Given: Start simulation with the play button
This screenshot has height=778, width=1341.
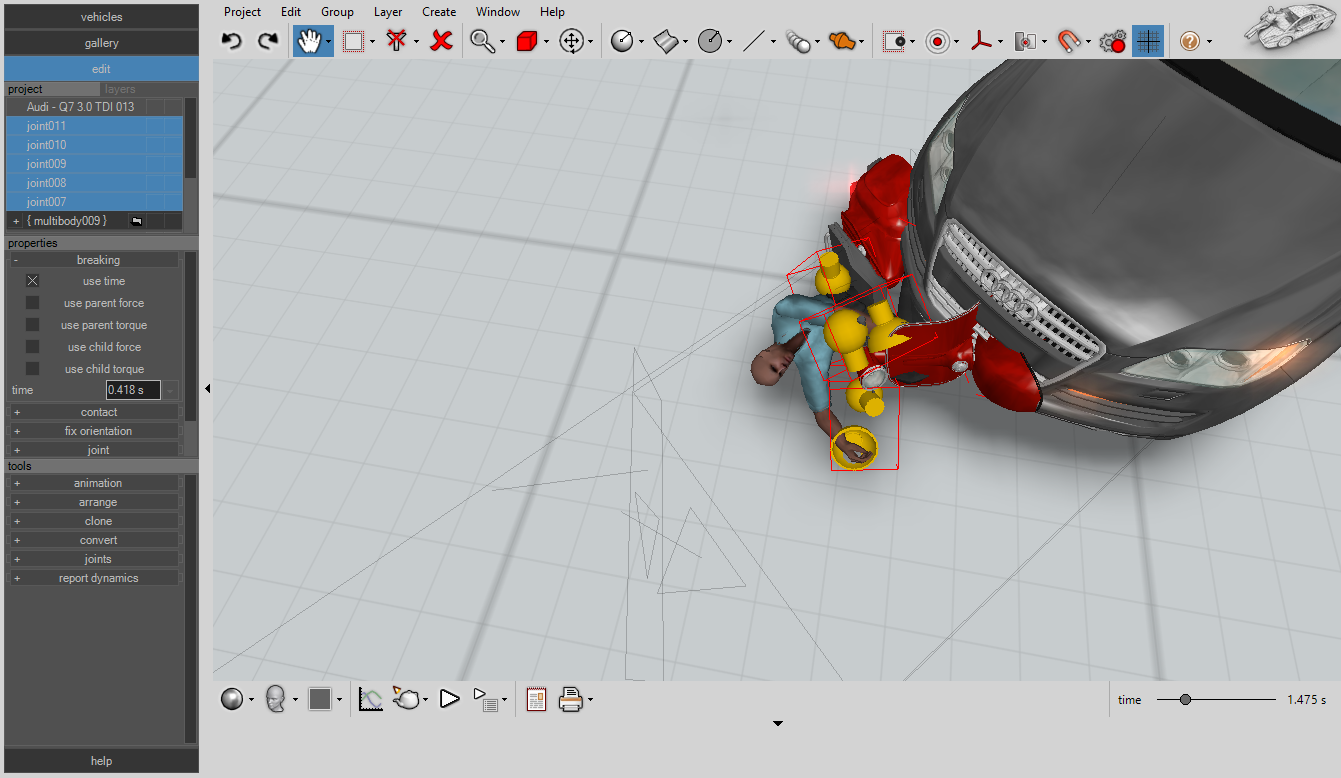Looking at the screenshot, I should click(x=449, y=699).
